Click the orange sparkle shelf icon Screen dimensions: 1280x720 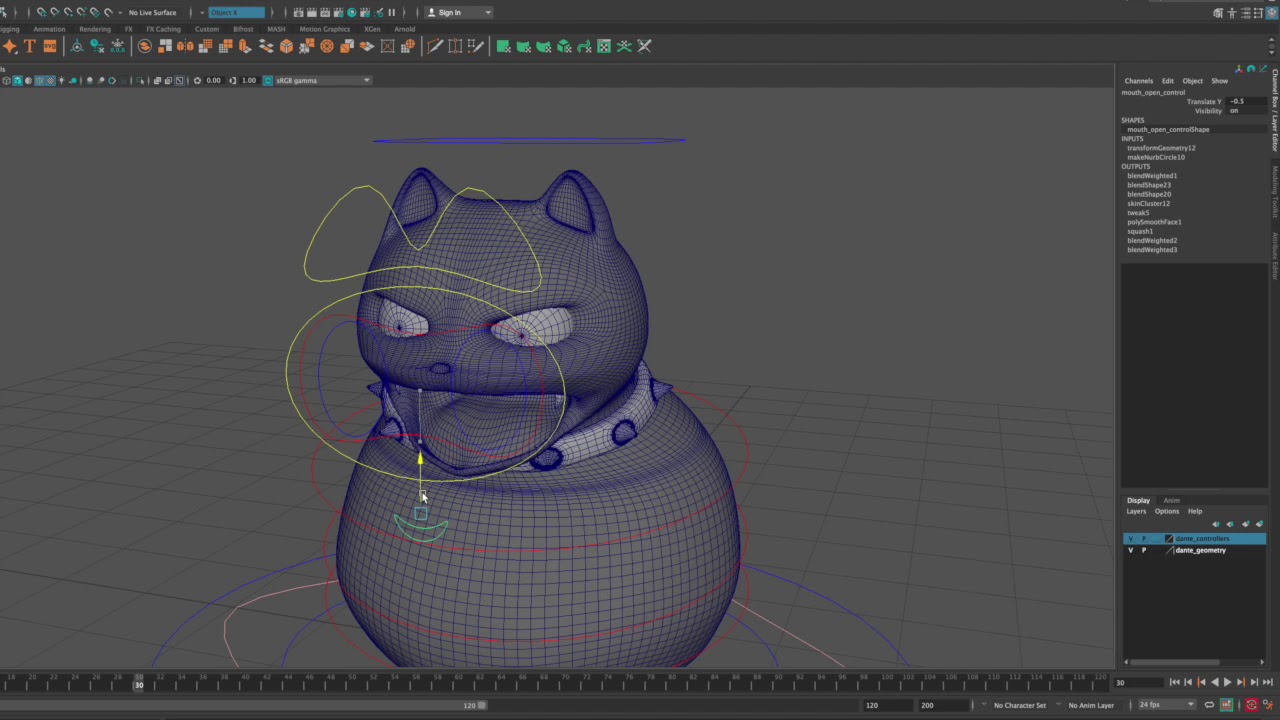(10, 46)
